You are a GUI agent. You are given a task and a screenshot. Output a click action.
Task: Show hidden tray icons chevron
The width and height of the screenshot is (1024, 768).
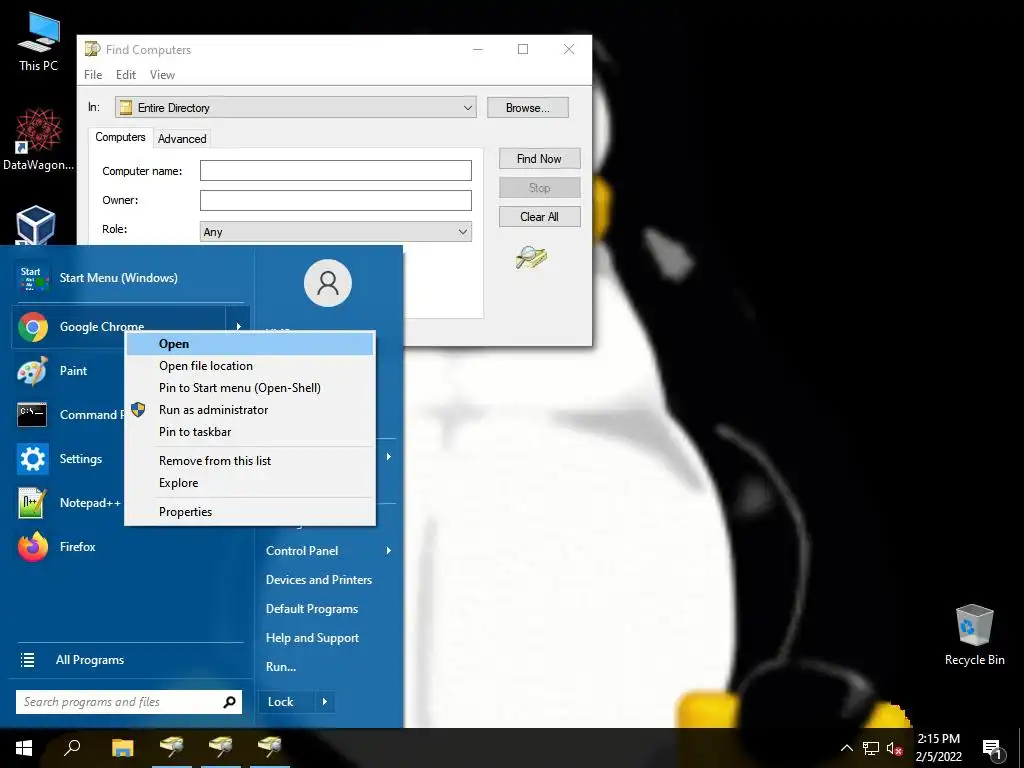pyautogui.click(x=846, y=748)
